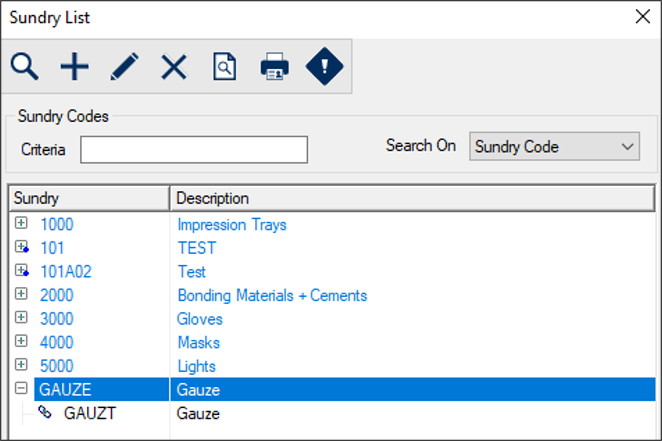Select the GAUZT child item

90,413
